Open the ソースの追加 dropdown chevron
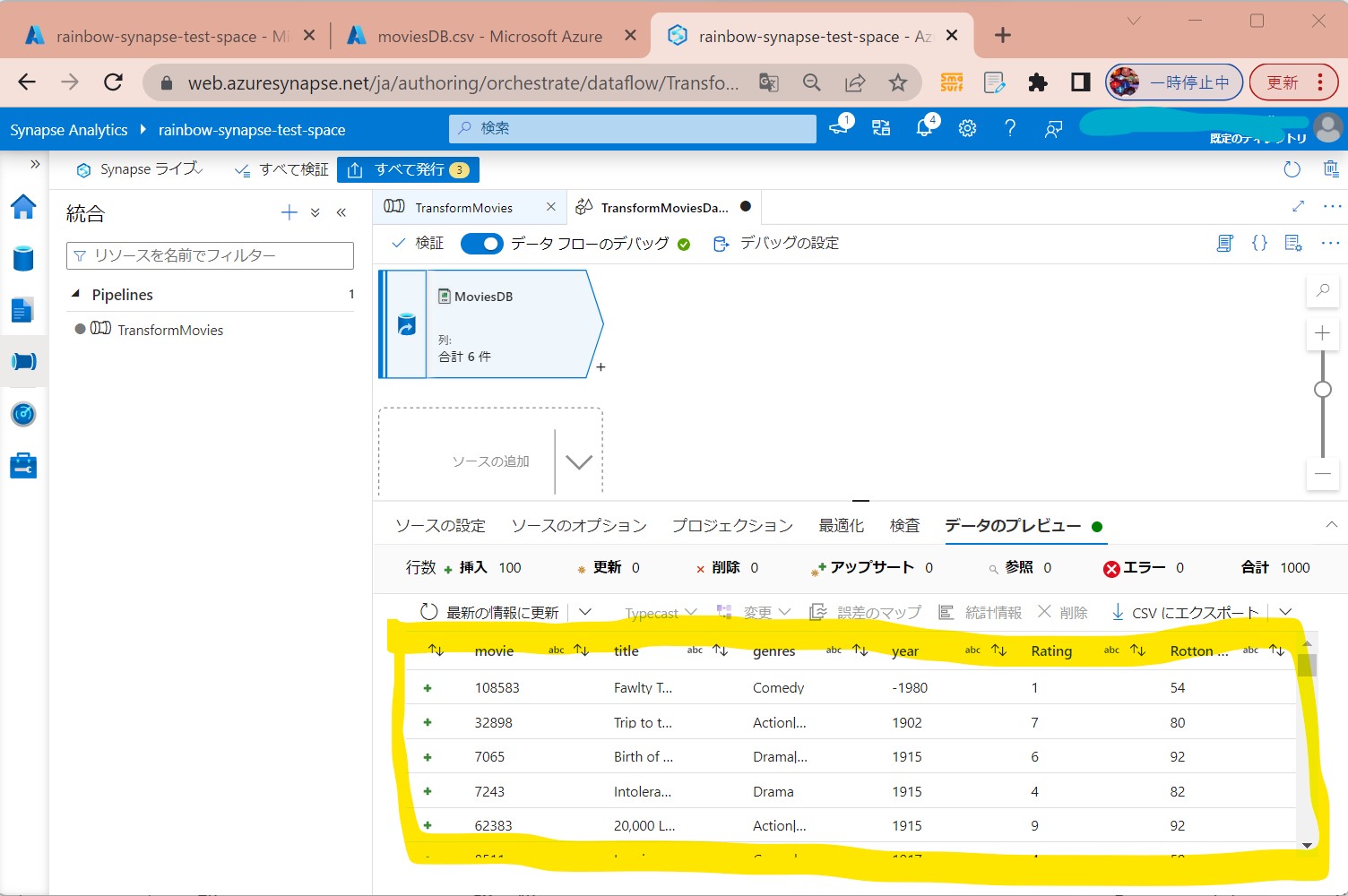Screen dimensions: 1348x896 point(579,461)
